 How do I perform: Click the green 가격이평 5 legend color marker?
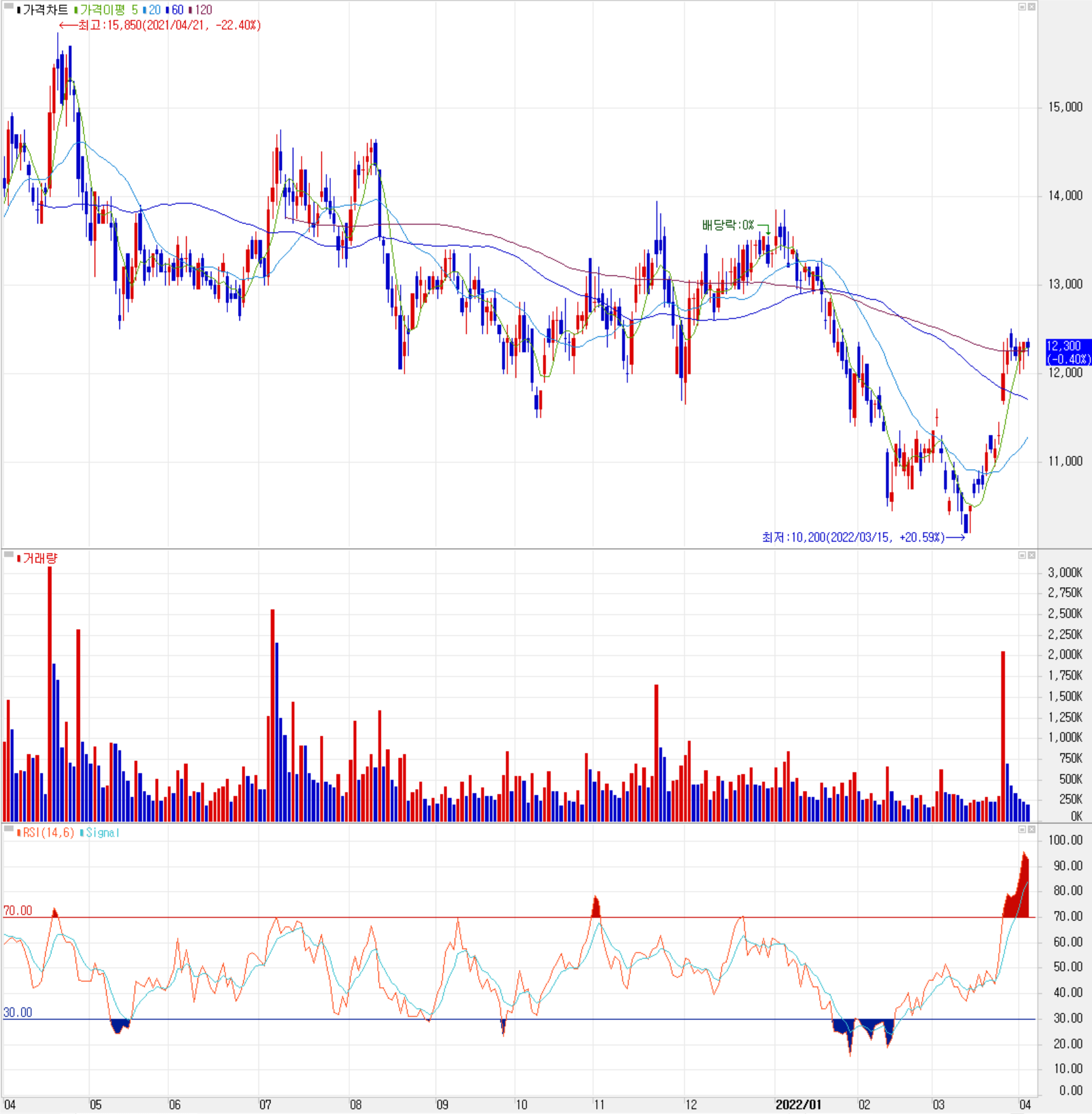tap(76, 10)
